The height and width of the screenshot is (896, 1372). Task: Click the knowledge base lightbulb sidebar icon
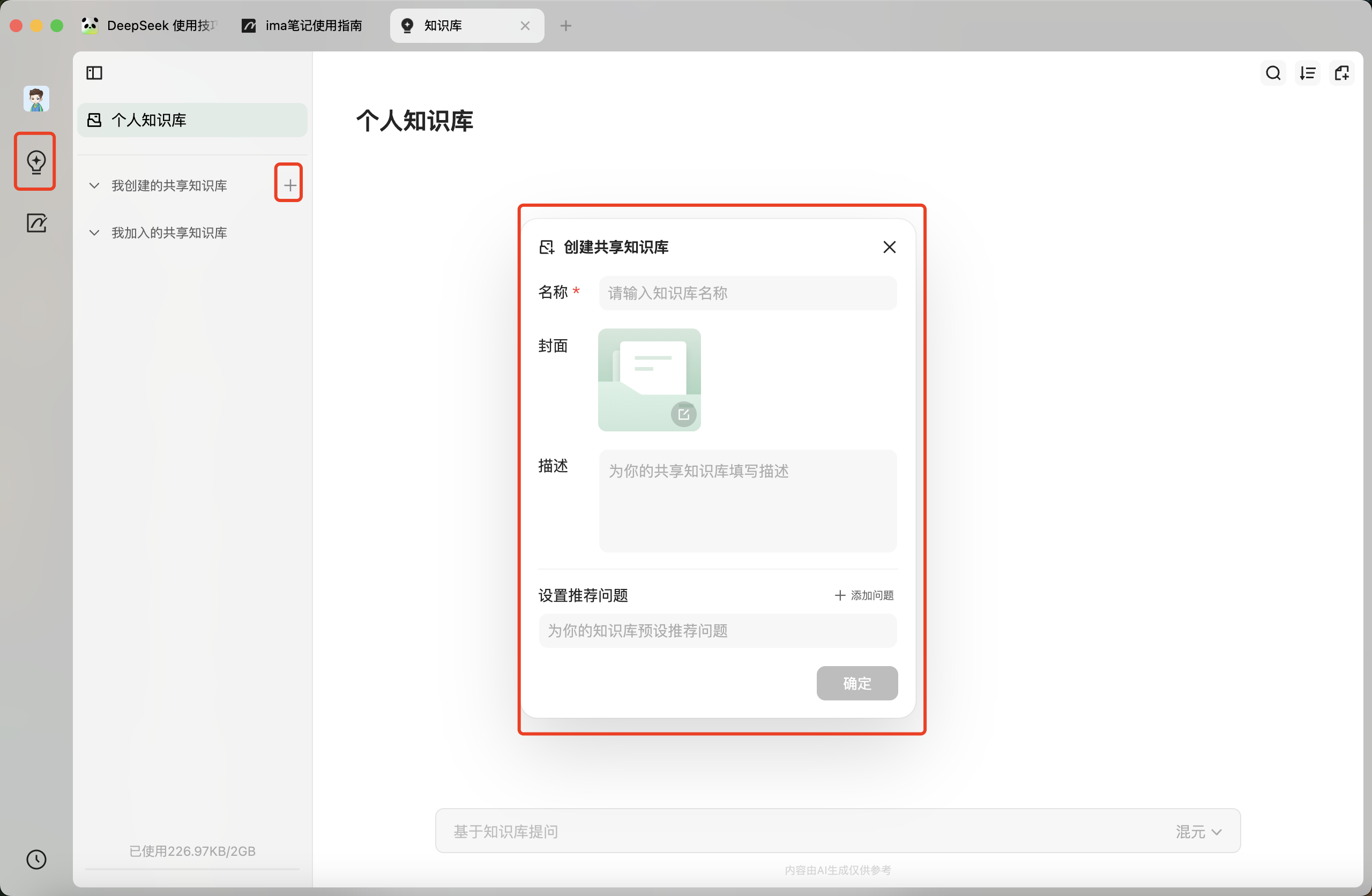pyautogui.click(x=36, y=161)
